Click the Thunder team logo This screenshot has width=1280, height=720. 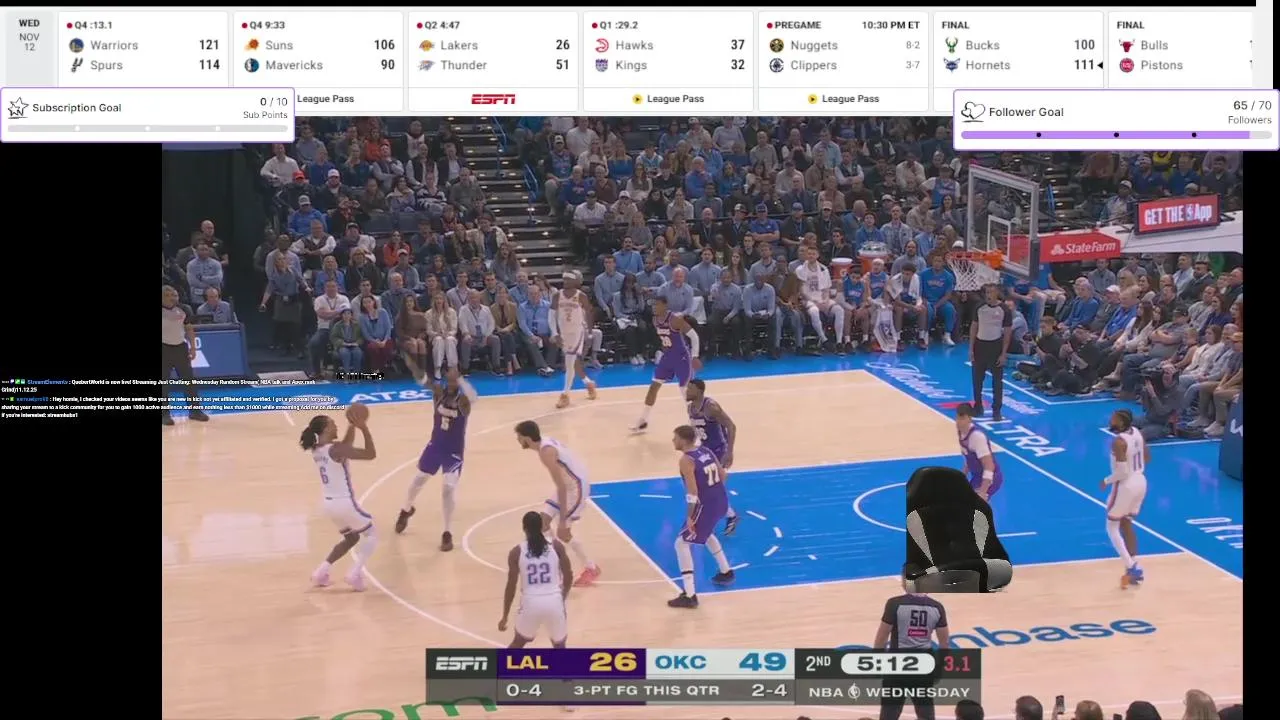pos(427,65)
